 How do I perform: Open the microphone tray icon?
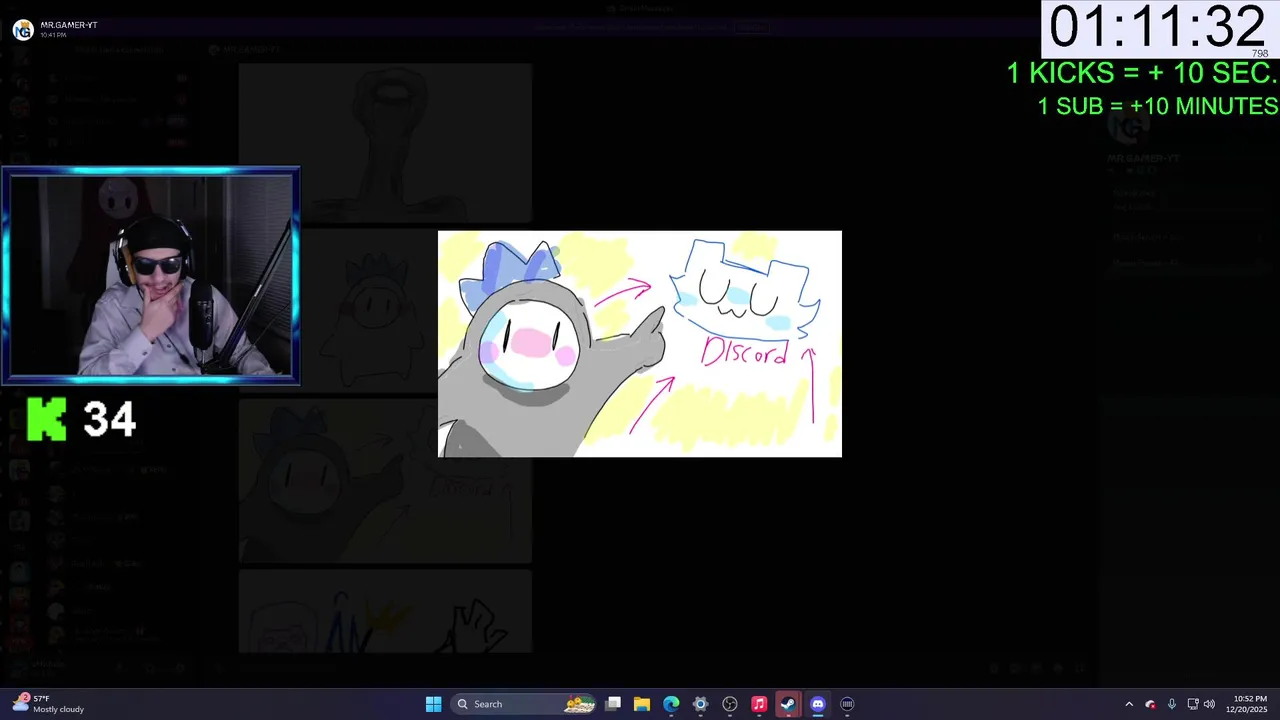1171,704
